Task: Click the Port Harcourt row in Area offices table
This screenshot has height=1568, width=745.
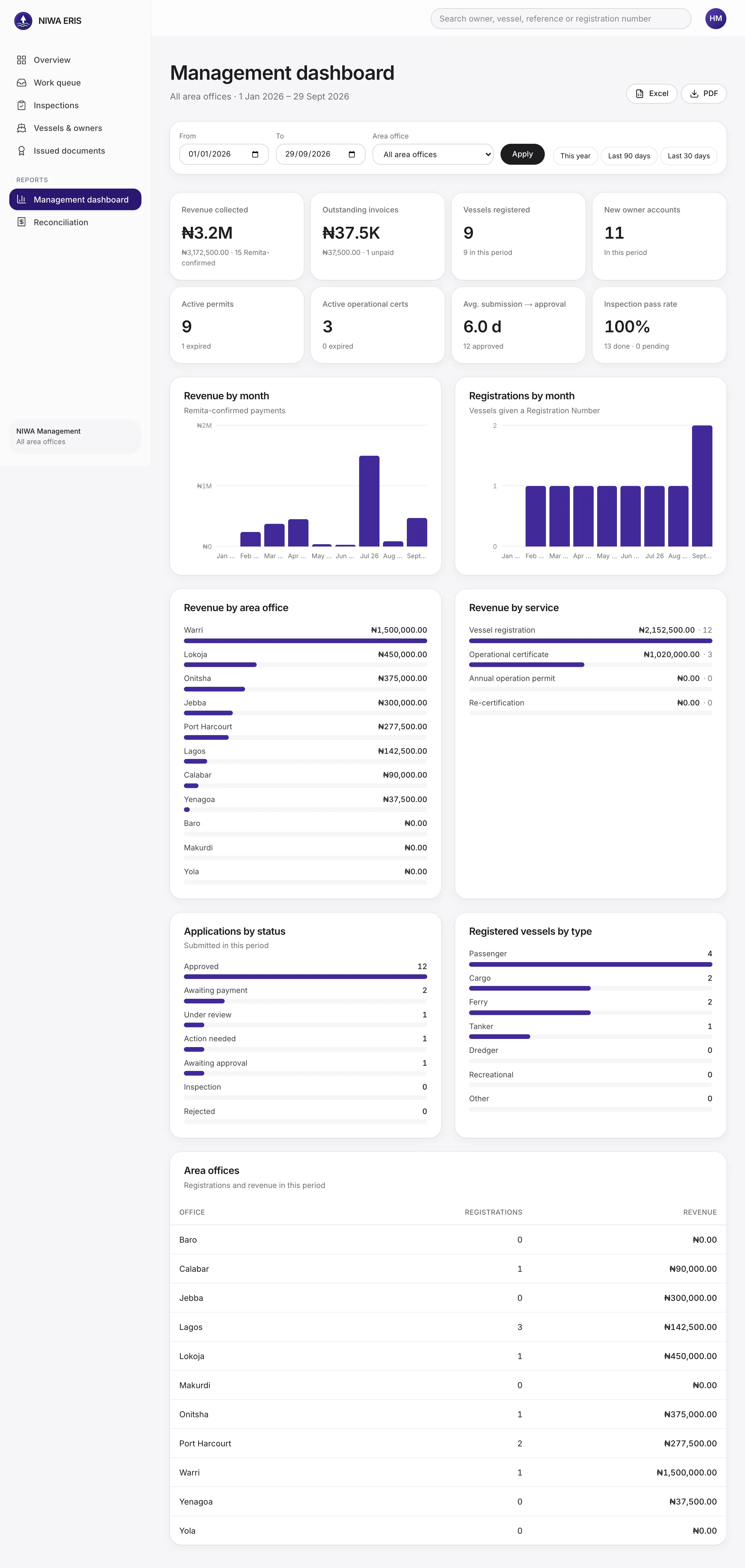Action: click(x=448, y=1443)
